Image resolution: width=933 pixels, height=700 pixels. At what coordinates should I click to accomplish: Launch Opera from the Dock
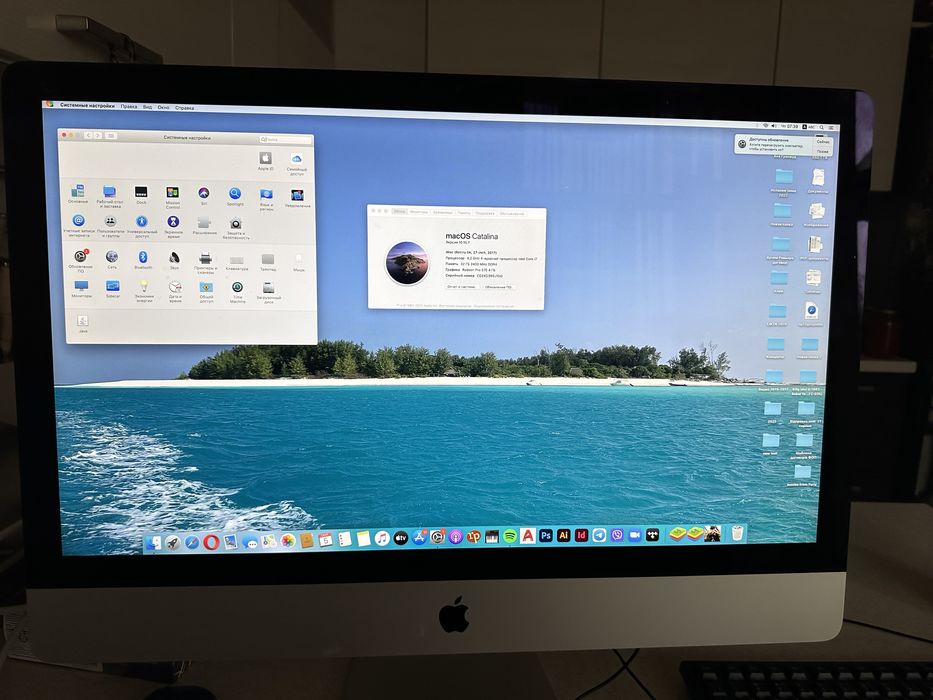tap(211, 542)
